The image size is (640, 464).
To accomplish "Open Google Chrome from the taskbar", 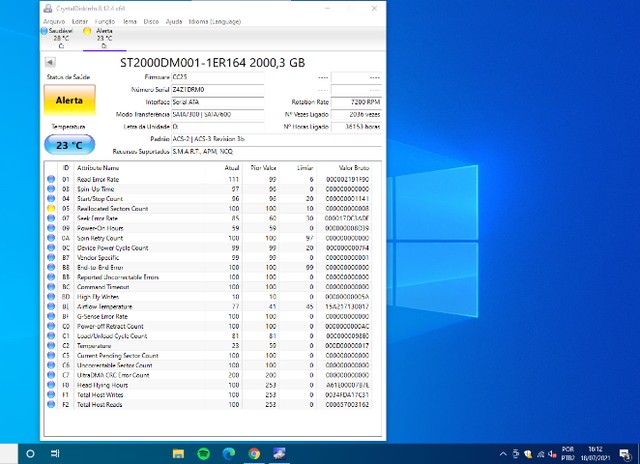I will click(x=254, y=453).
